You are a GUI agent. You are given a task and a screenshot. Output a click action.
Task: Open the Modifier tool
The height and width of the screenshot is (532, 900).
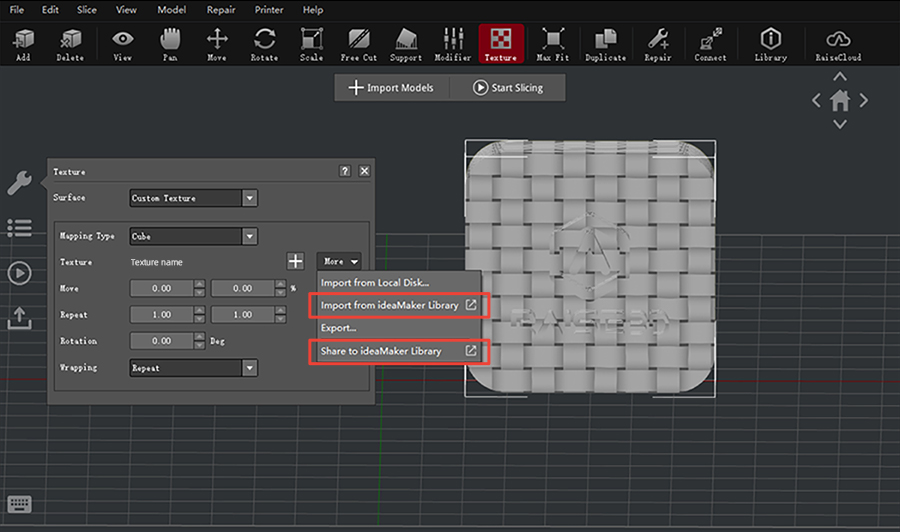[x=453, y=44]
